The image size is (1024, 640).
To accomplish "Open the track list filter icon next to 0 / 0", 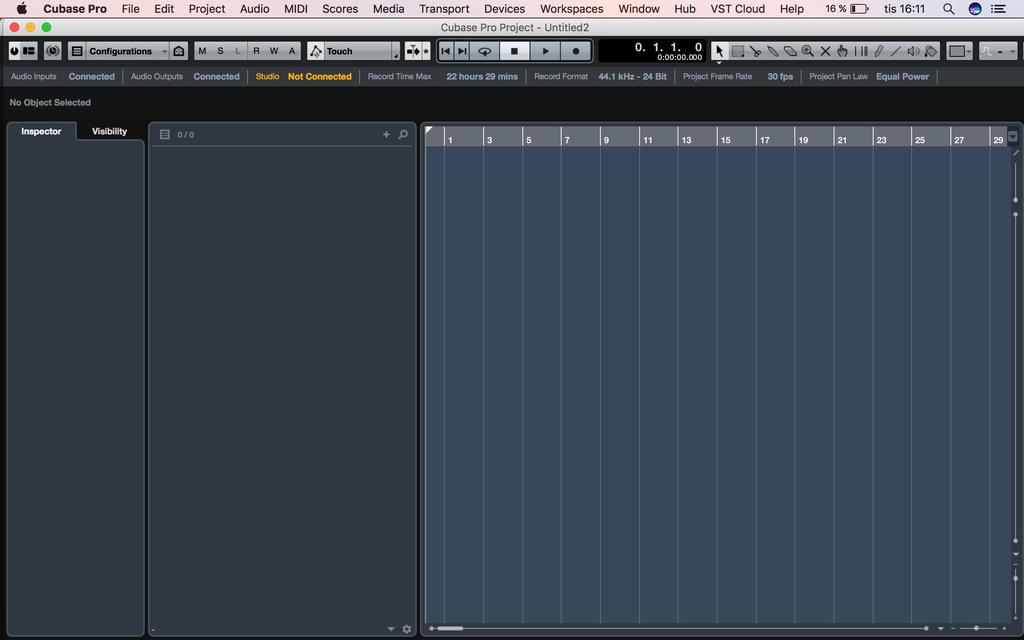I will coord(165,135).
